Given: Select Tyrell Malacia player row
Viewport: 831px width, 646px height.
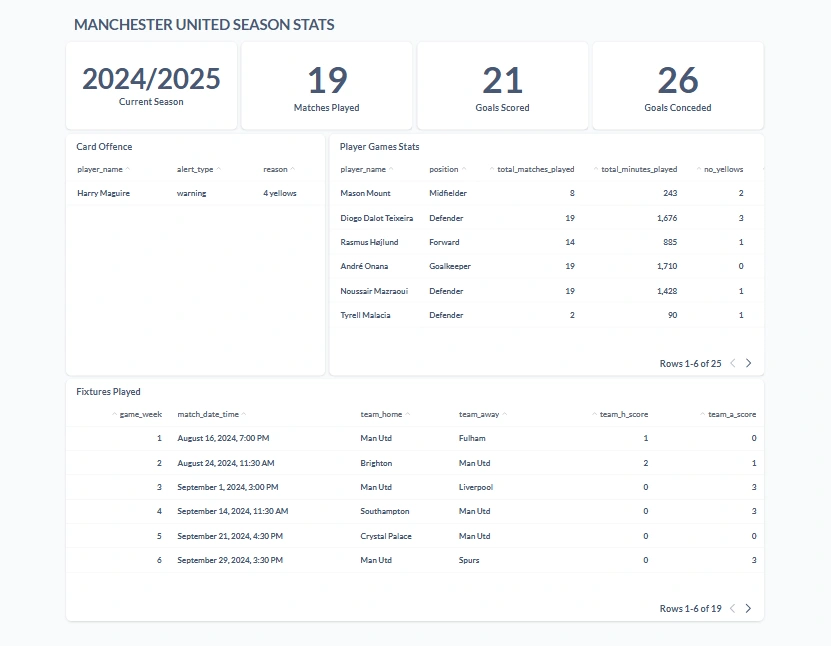Looking at the screenshot, I should click(546, 315).
